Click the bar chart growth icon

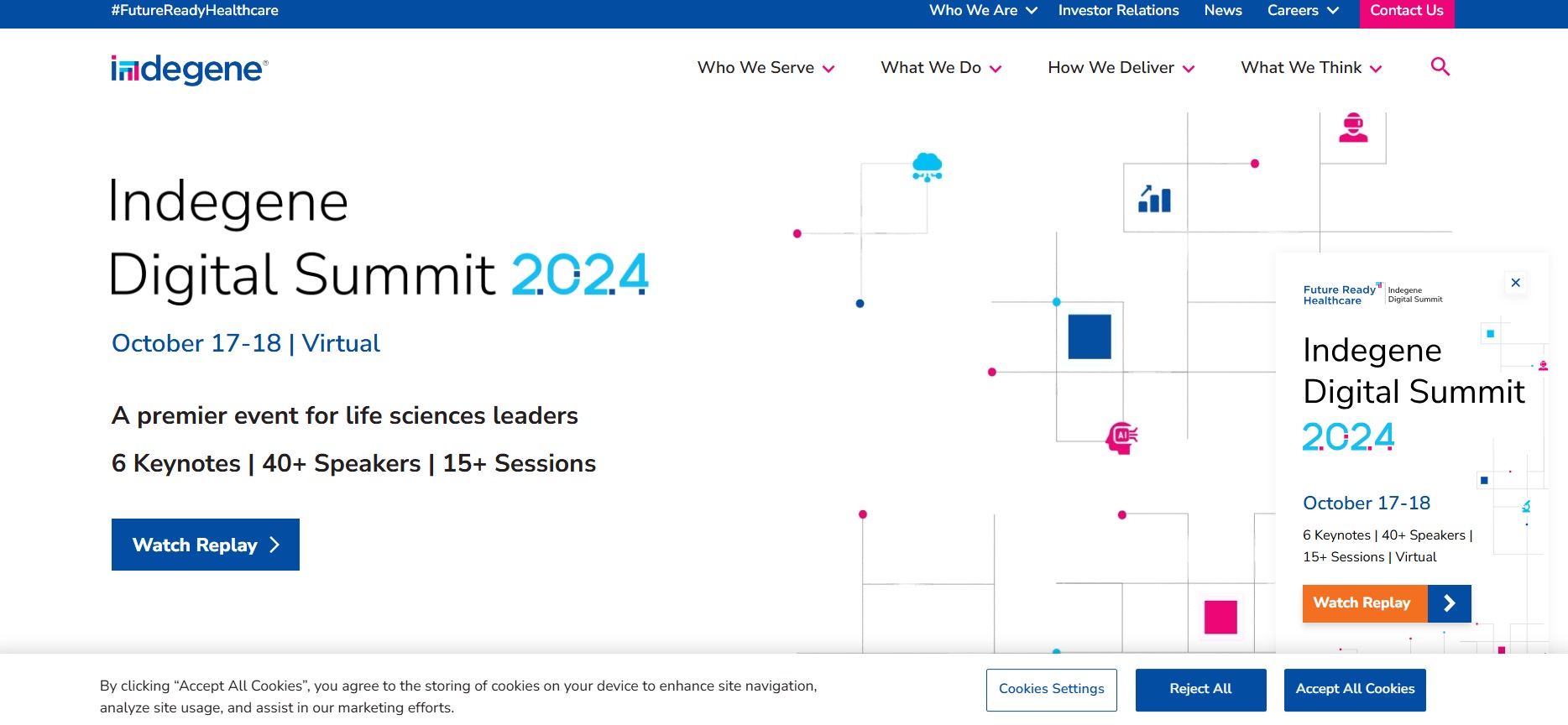point(1154,199)
